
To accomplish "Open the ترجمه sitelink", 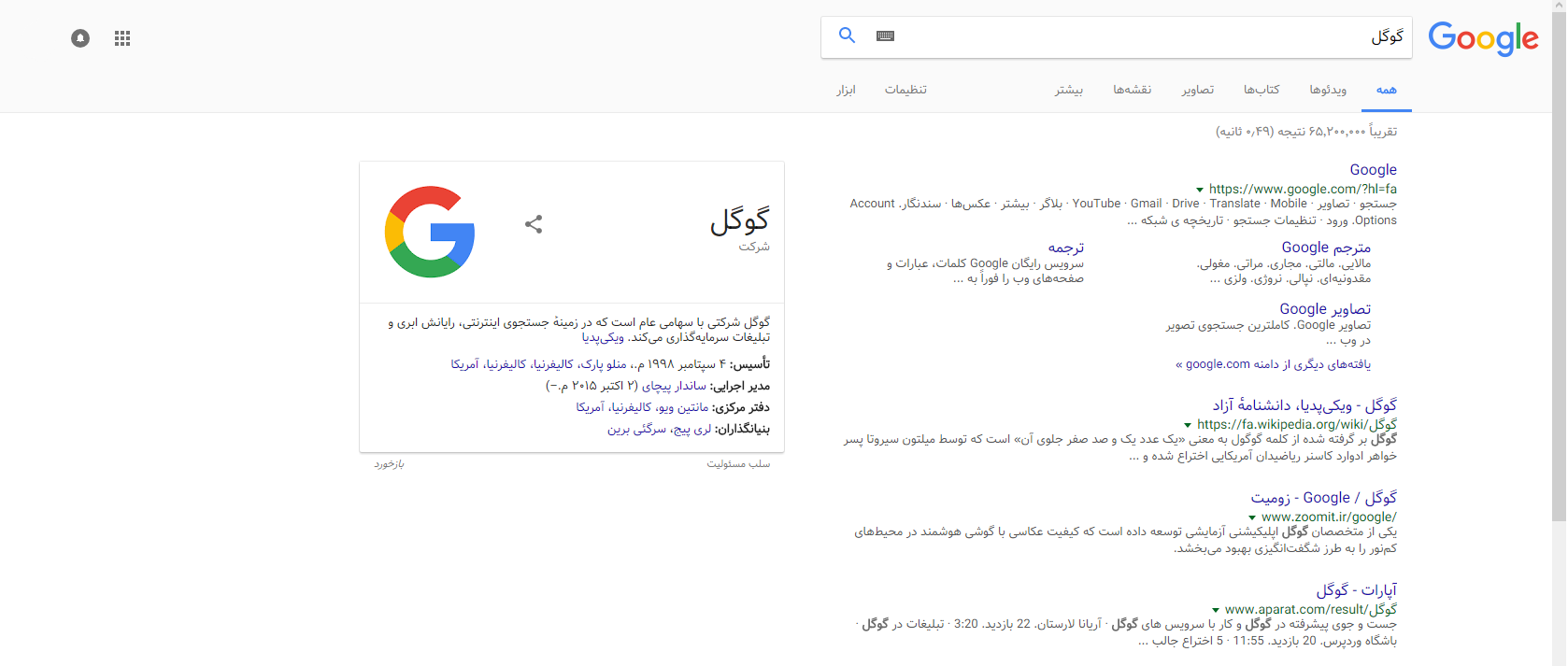I will [1066, 248].
